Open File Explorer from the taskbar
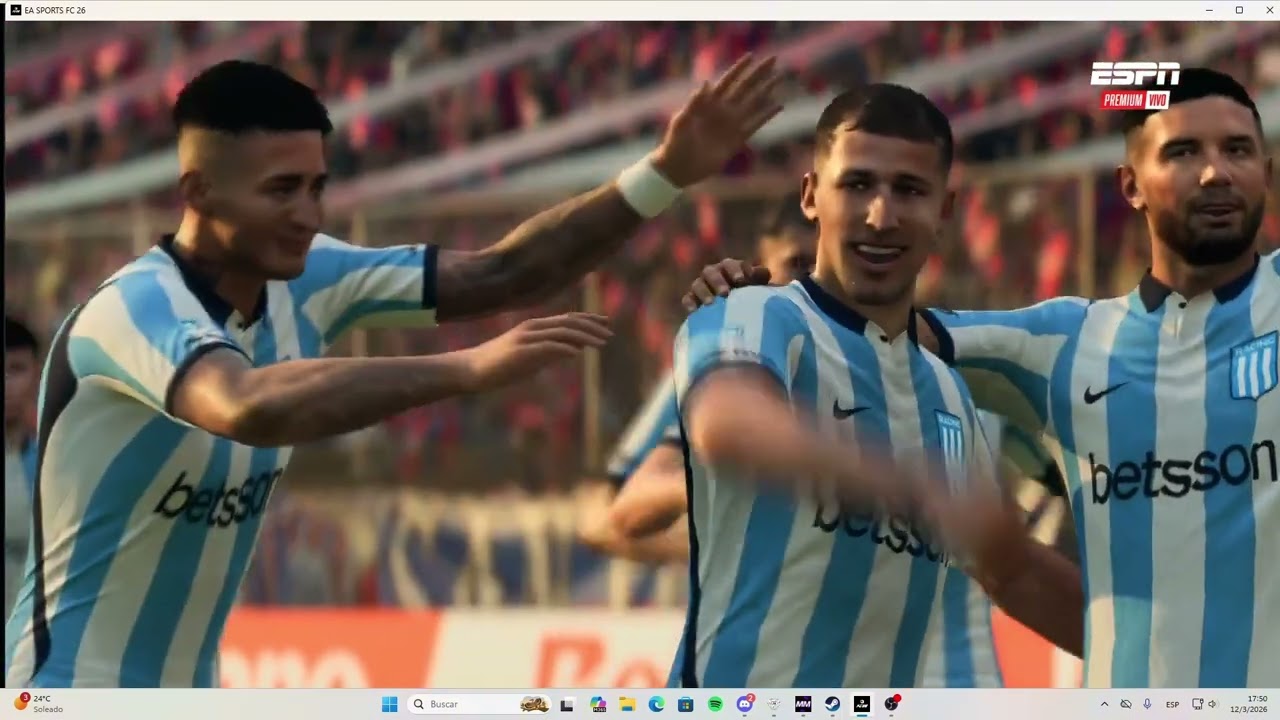 pyautogui.click(x=627, y=704)
